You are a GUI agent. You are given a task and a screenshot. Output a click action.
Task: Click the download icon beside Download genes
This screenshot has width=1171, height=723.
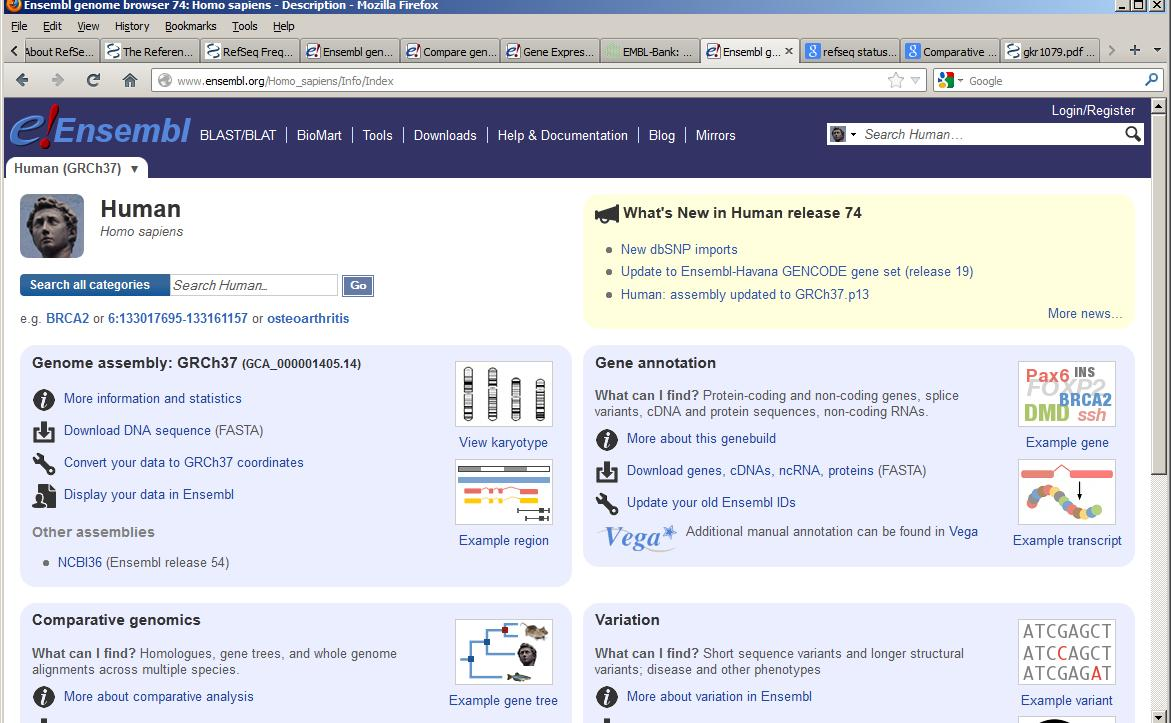coord(606,471)
